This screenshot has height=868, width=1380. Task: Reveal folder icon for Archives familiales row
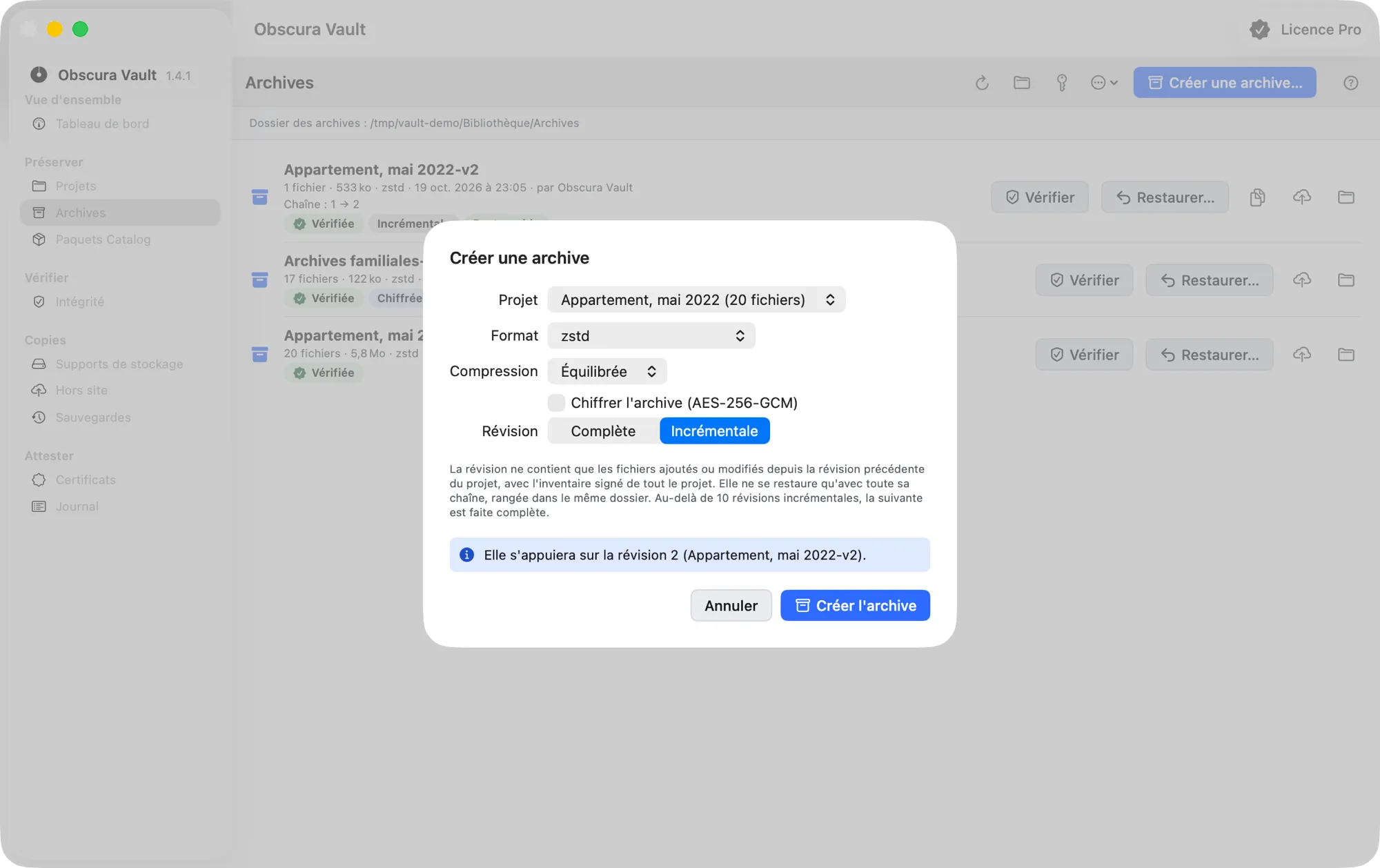[1346, 280]
